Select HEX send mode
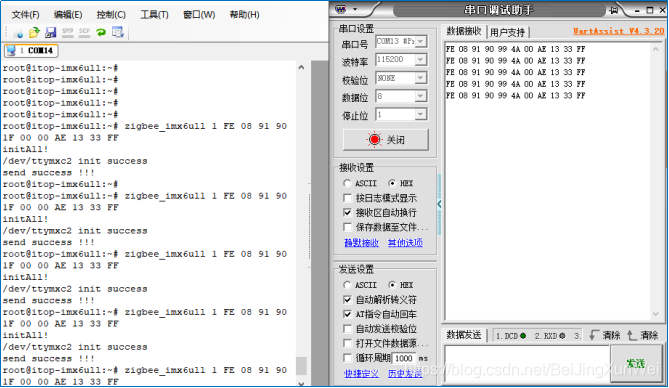 [401, 285]
